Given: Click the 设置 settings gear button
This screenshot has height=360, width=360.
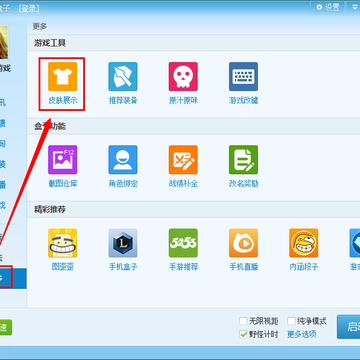Looking at the screenshot, I should click(328, 7).
